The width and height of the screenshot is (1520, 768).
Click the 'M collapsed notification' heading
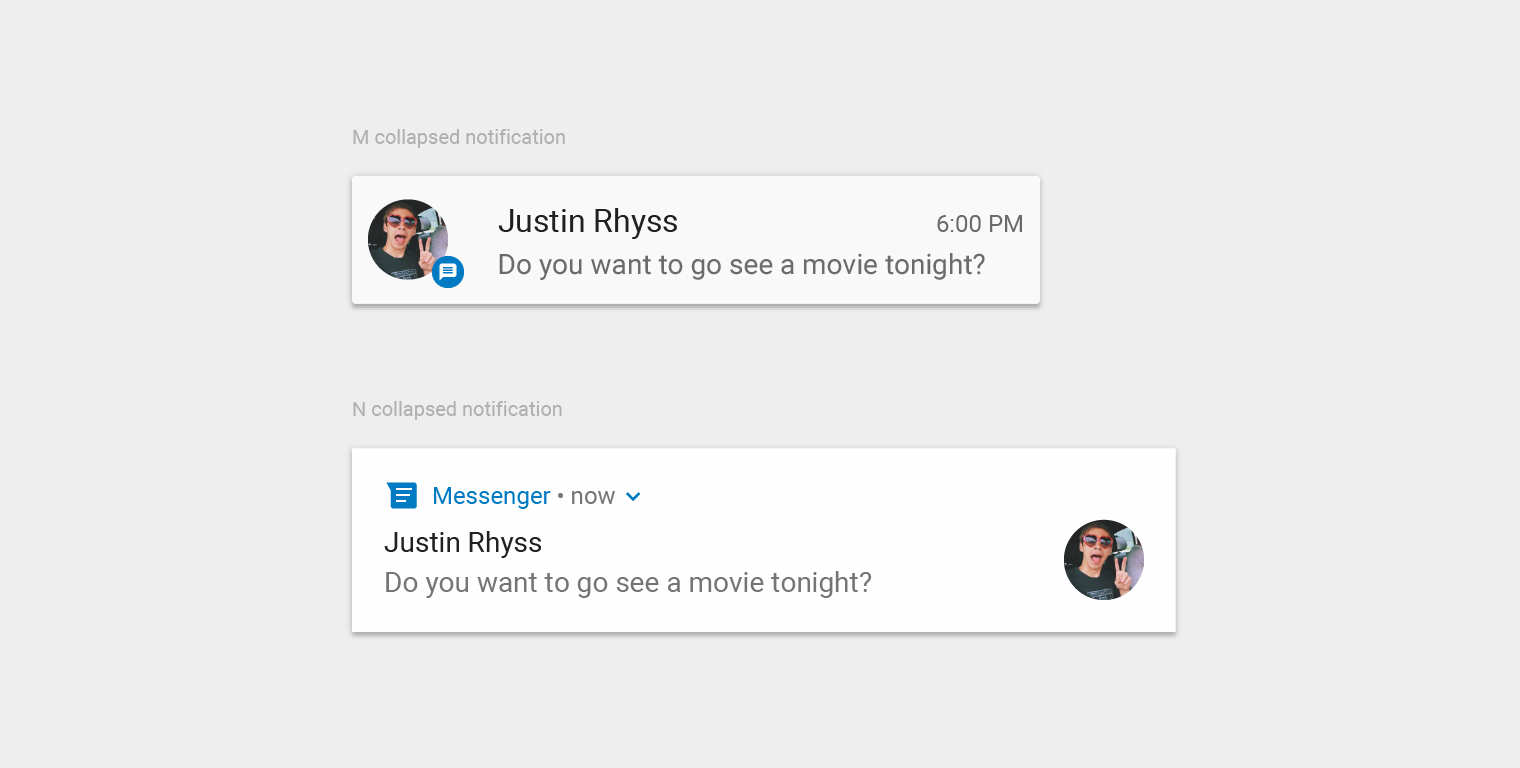458,137
